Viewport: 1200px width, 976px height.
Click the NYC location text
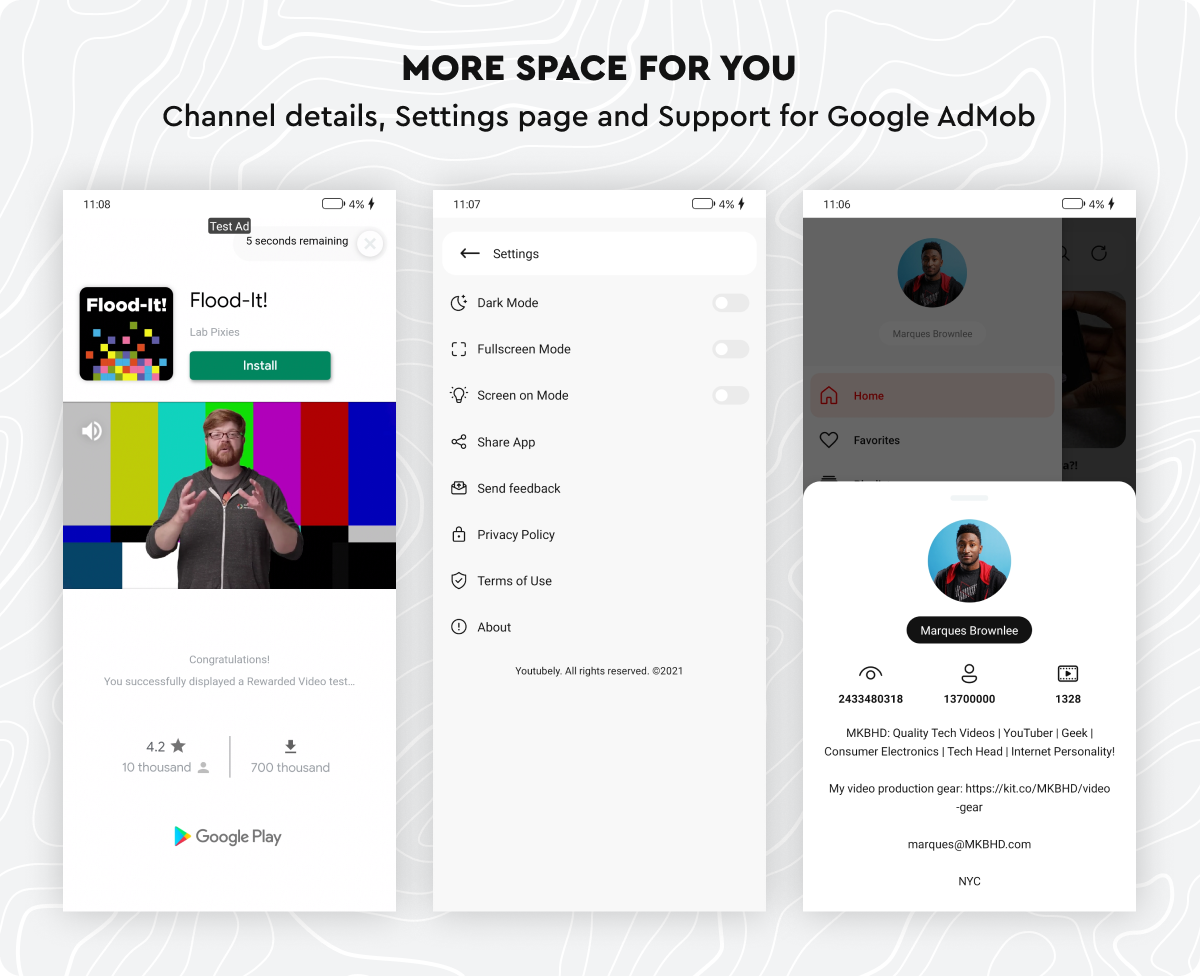point(969,881)
